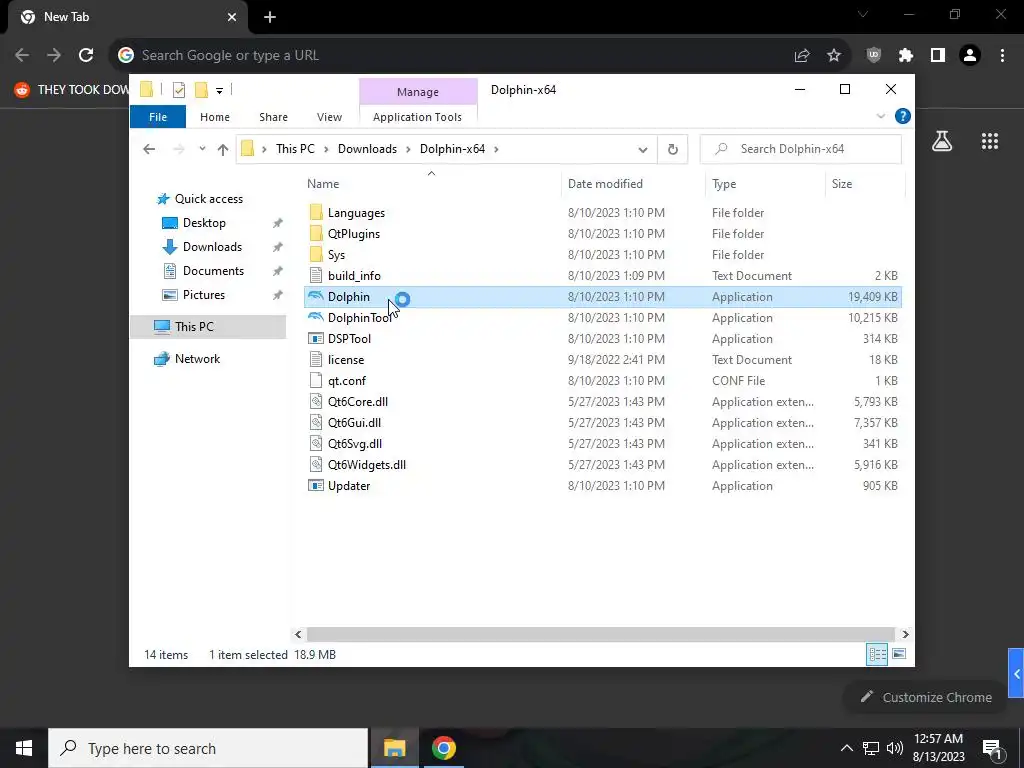This screenshot has width=1024, height=768.
Task: Click the Explorer Help question mark icon
Action: (903, 116)
